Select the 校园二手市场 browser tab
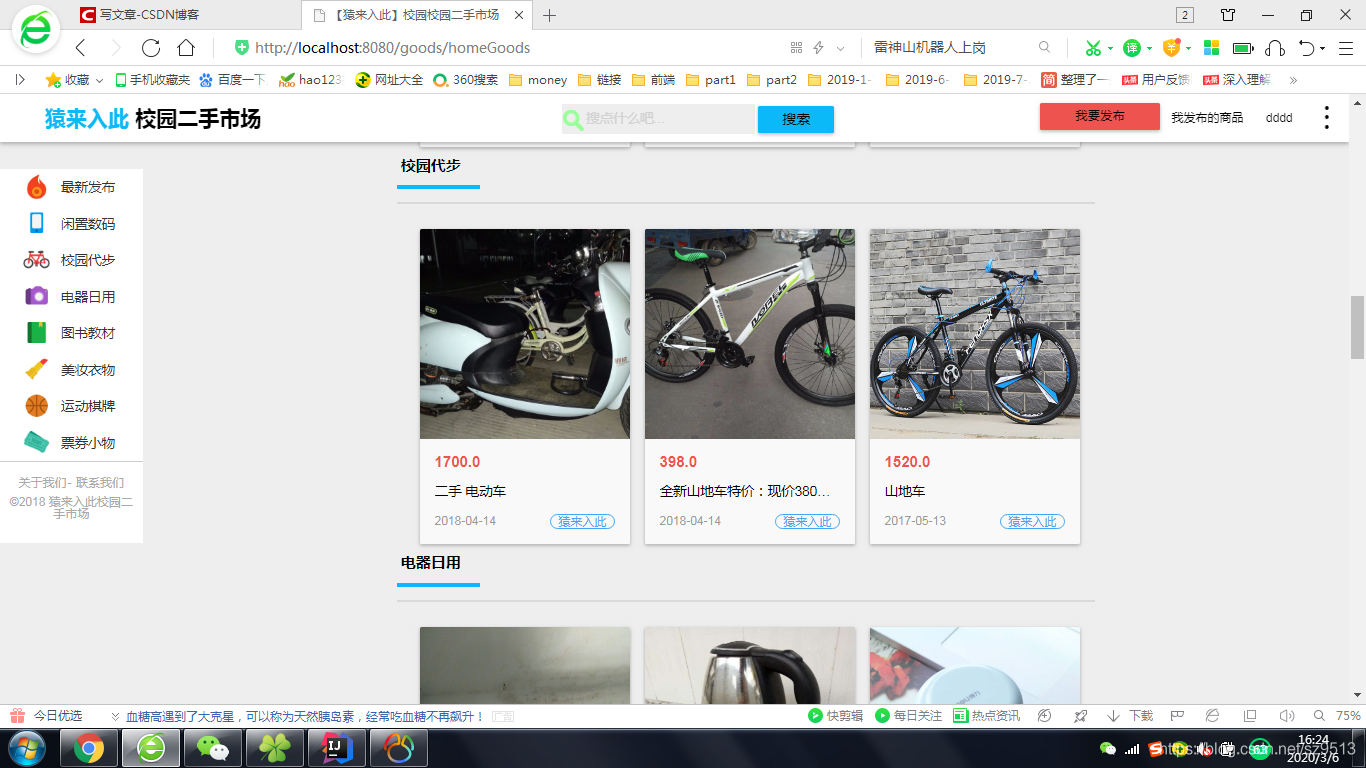 [x=415, y=15]
